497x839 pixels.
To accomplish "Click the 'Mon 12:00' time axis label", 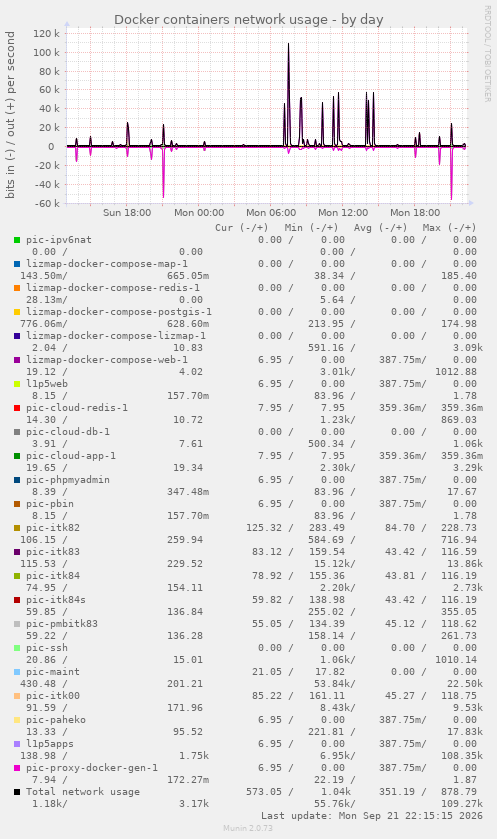I will tap(343, 213).
